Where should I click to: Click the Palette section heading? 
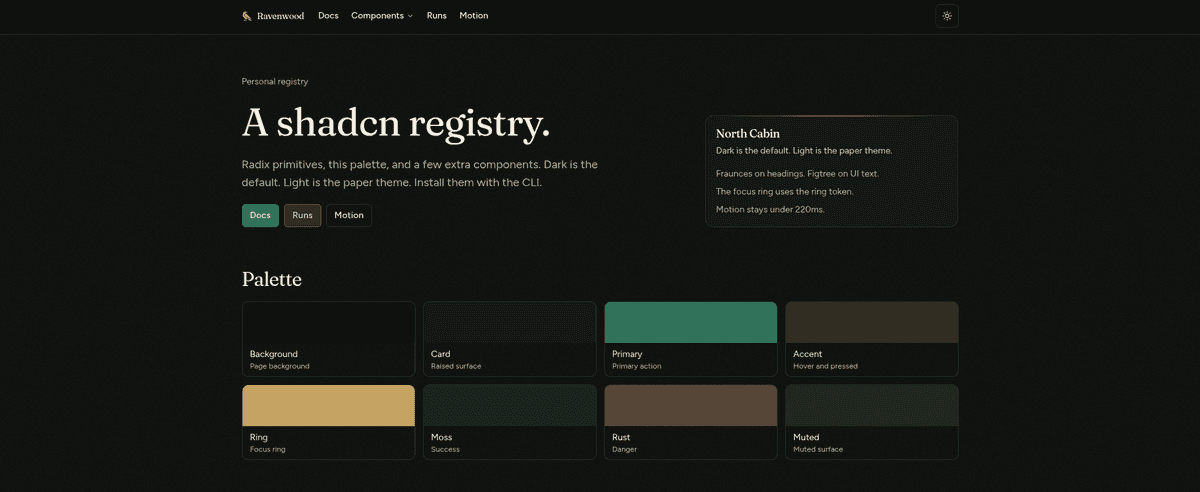(272, 279)
